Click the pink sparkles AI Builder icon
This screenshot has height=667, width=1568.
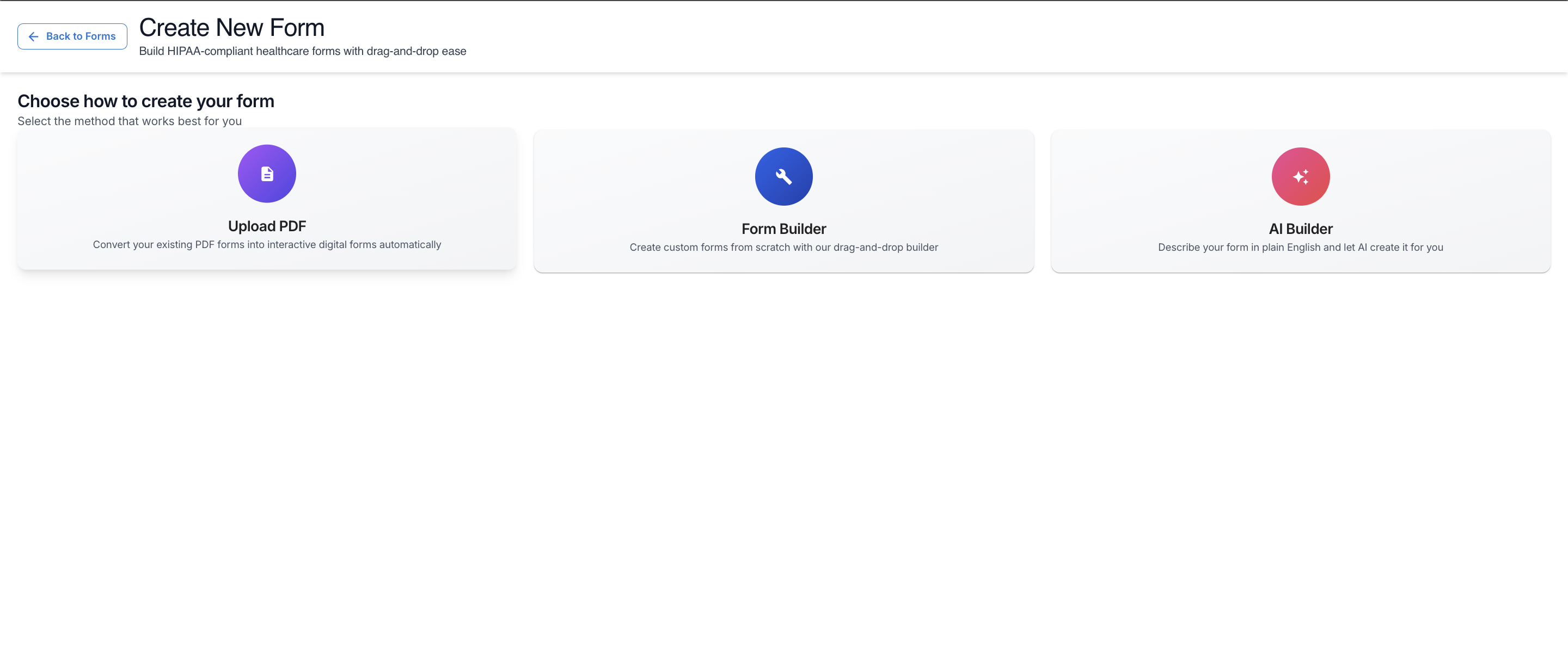[x=1300, y=176]
